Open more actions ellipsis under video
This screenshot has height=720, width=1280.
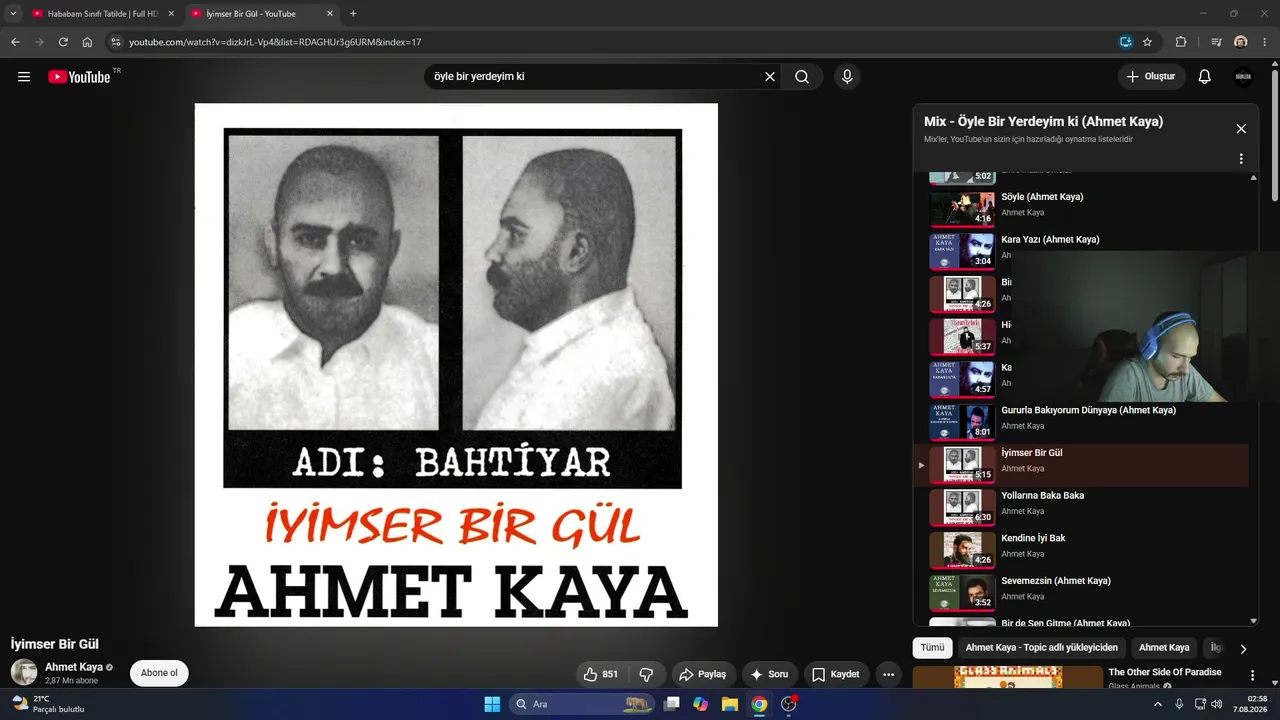[888, 674]
